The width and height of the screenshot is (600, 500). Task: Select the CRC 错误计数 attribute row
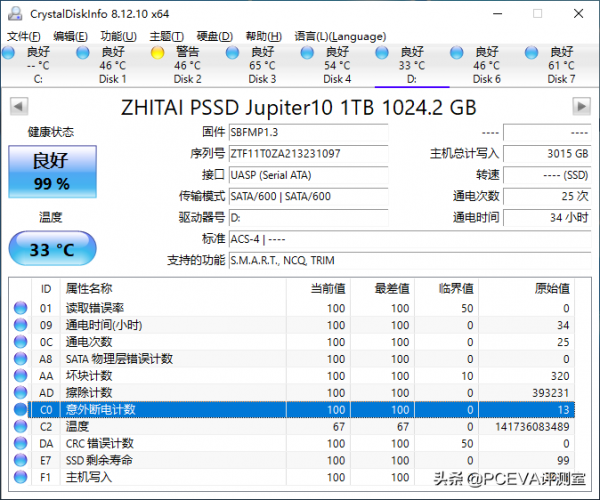pyautogui.click(x=292, y=443)
